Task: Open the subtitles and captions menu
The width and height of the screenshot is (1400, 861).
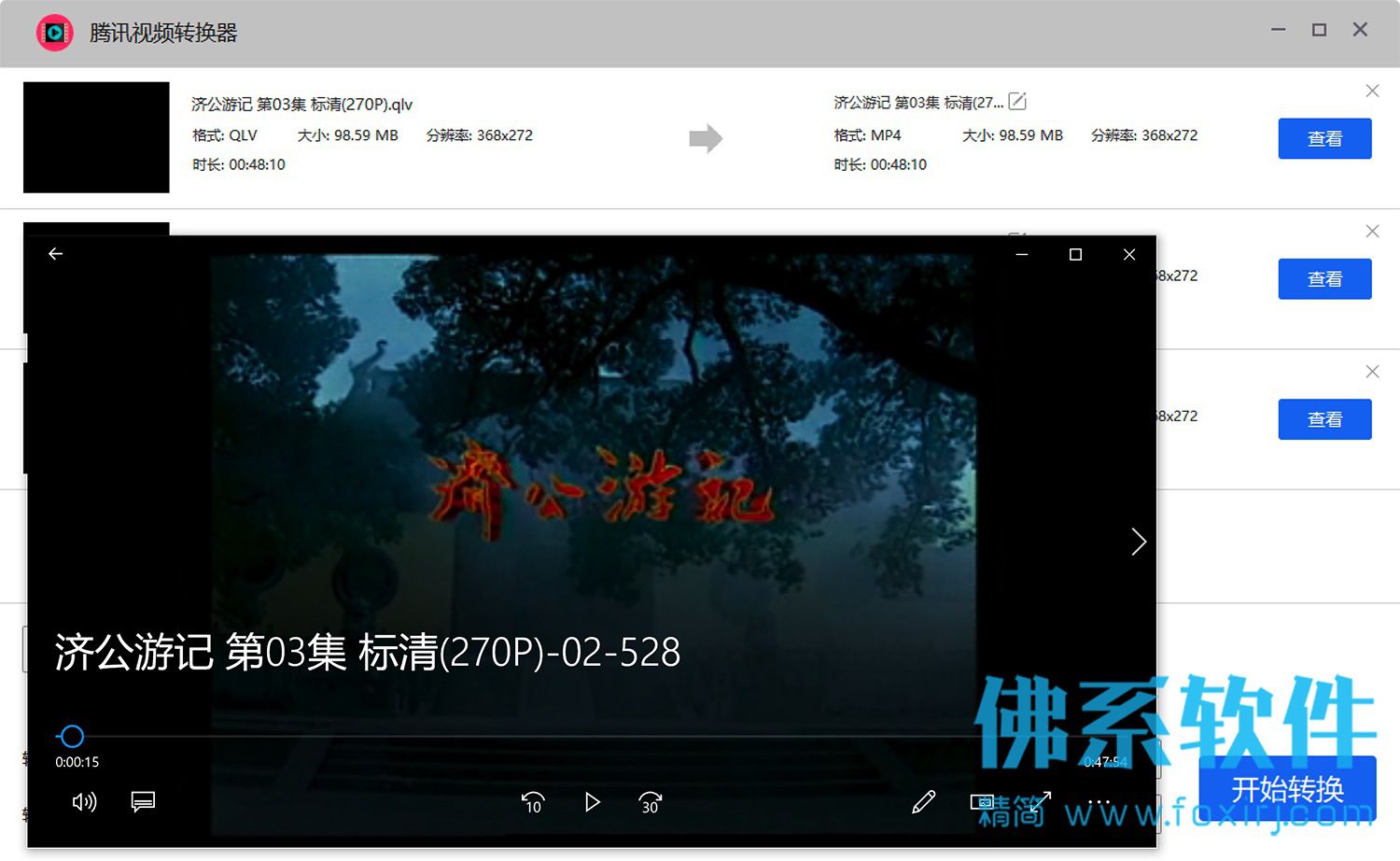Action: (x=143, y=802)
